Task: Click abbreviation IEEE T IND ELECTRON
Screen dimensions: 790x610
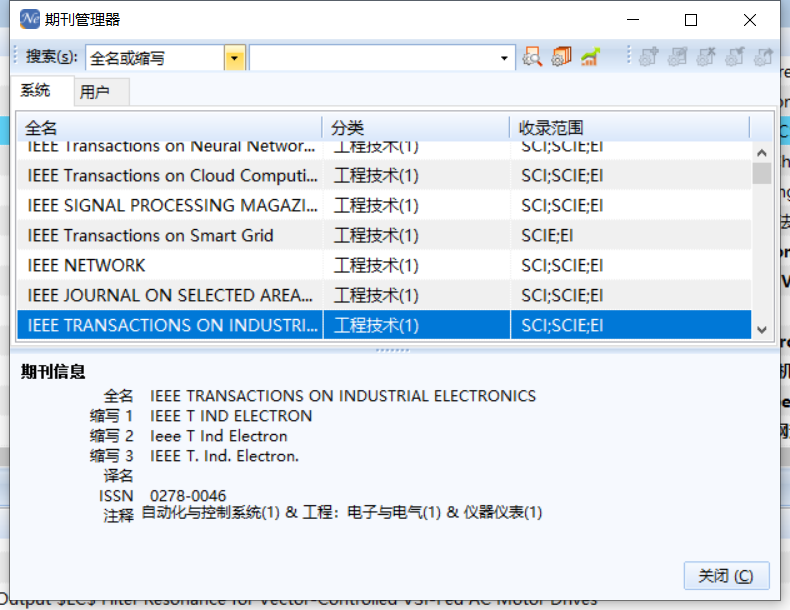Action: [231, 416]
